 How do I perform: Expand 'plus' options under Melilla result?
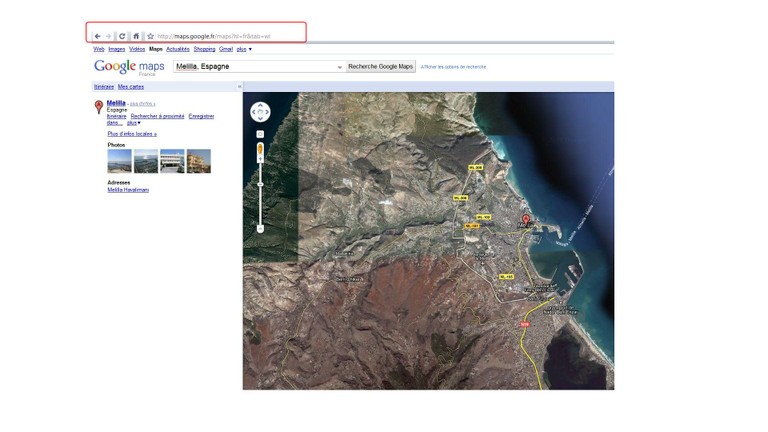pyautogui.click(x=133, y=123)
